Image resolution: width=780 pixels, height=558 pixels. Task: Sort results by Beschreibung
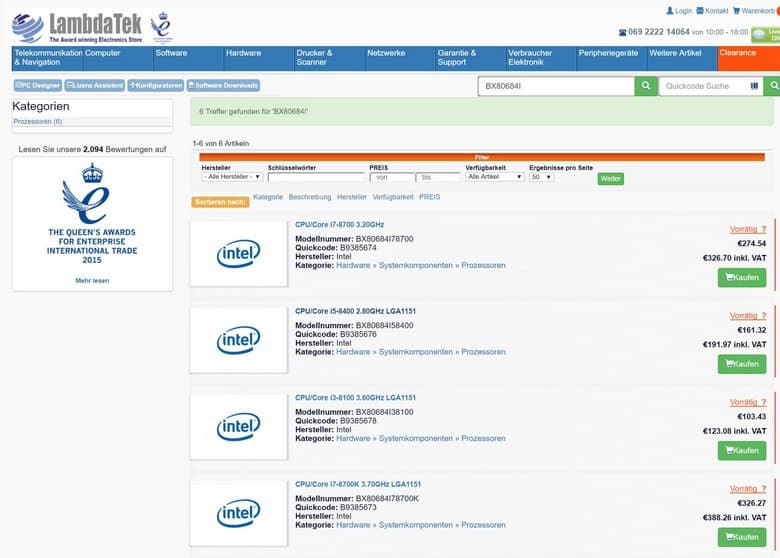pyautogui.click(x=310, y=197)
